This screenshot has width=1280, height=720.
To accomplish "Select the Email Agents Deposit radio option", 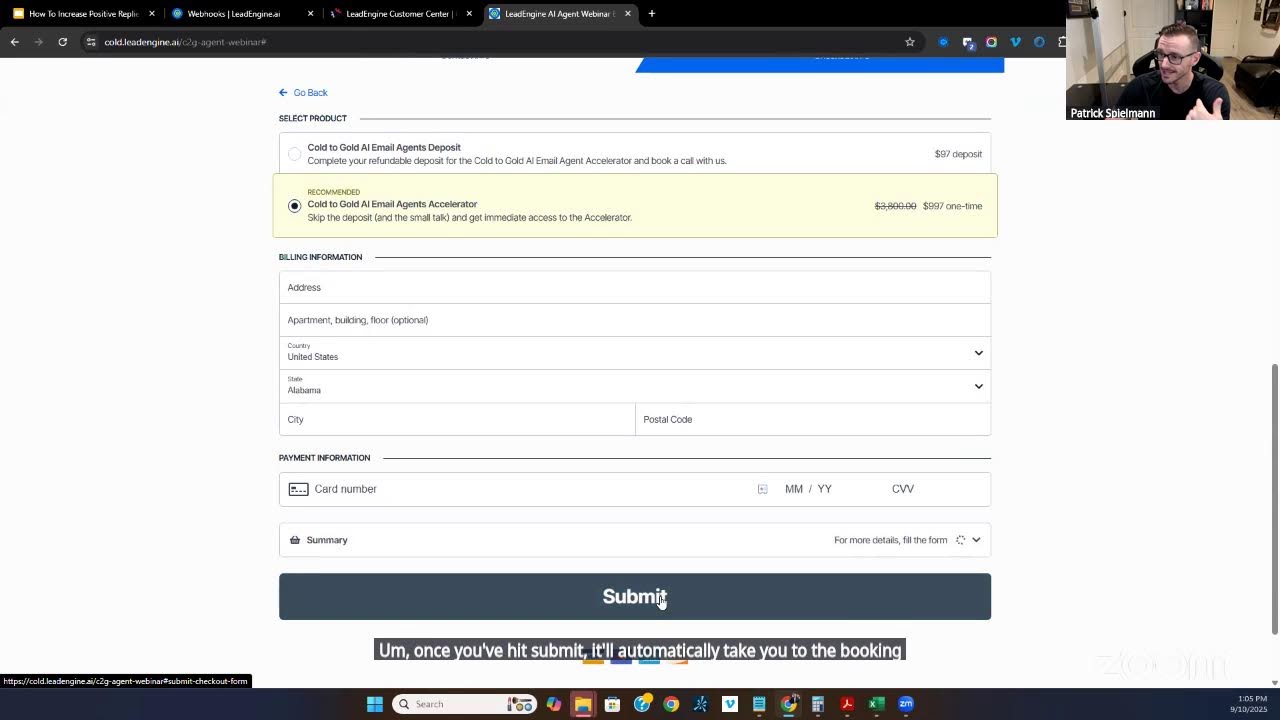I will point(294,154).
